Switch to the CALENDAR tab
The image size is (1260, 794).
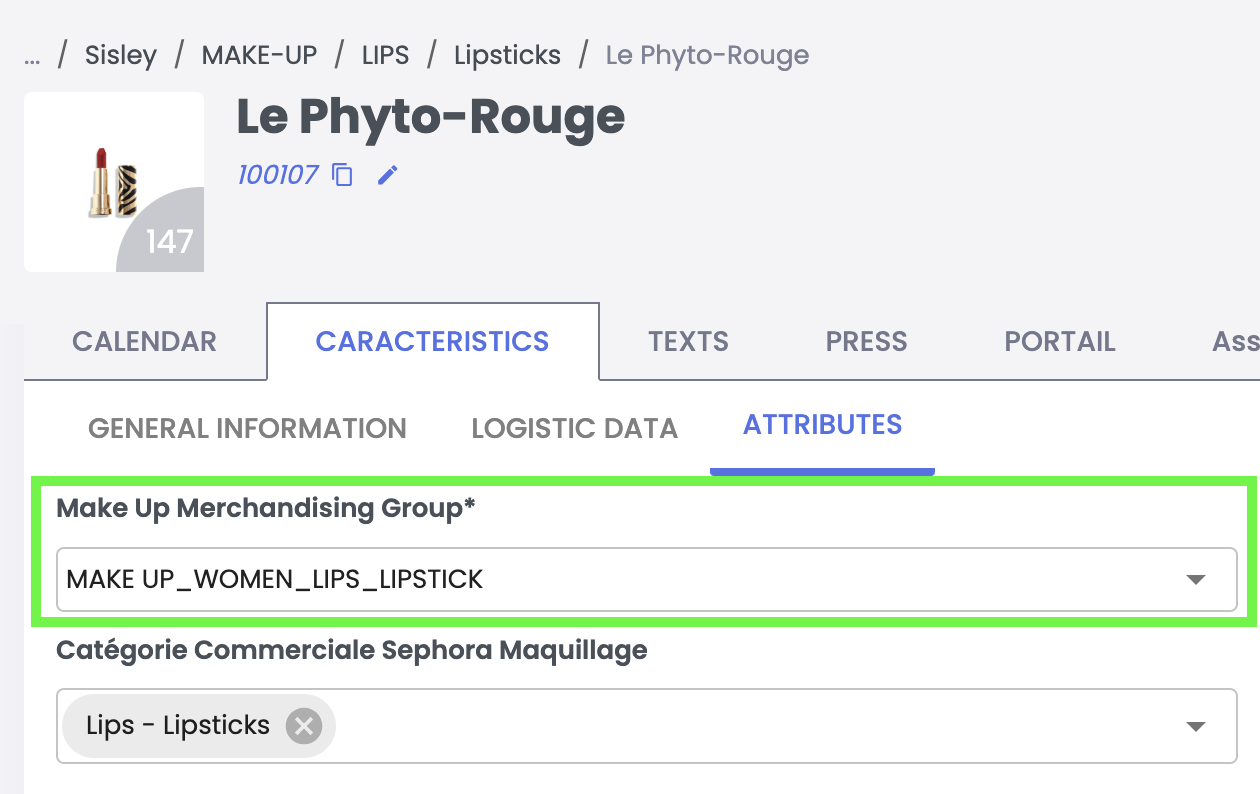click(x=144, y=342)
